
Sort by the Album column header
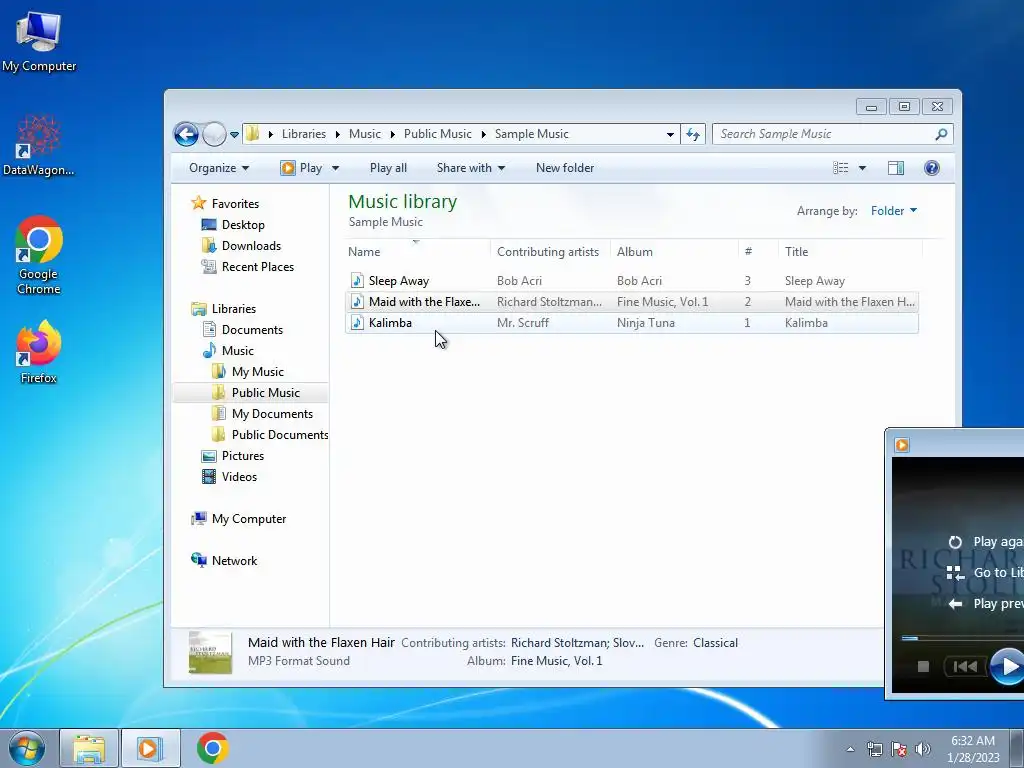point(674,251)
